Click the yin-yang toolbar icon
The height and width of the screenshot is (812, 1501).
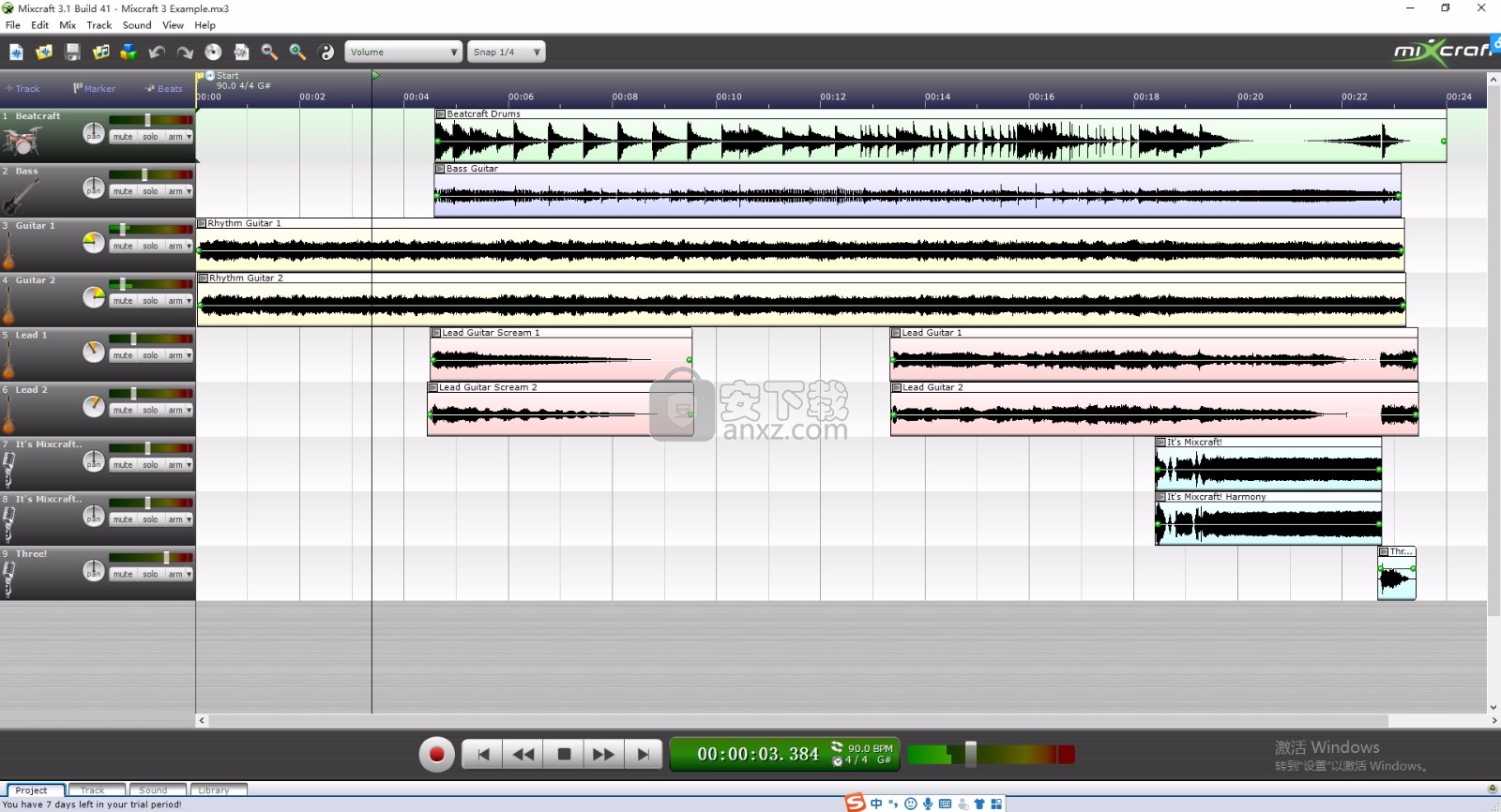coord(326,53)
